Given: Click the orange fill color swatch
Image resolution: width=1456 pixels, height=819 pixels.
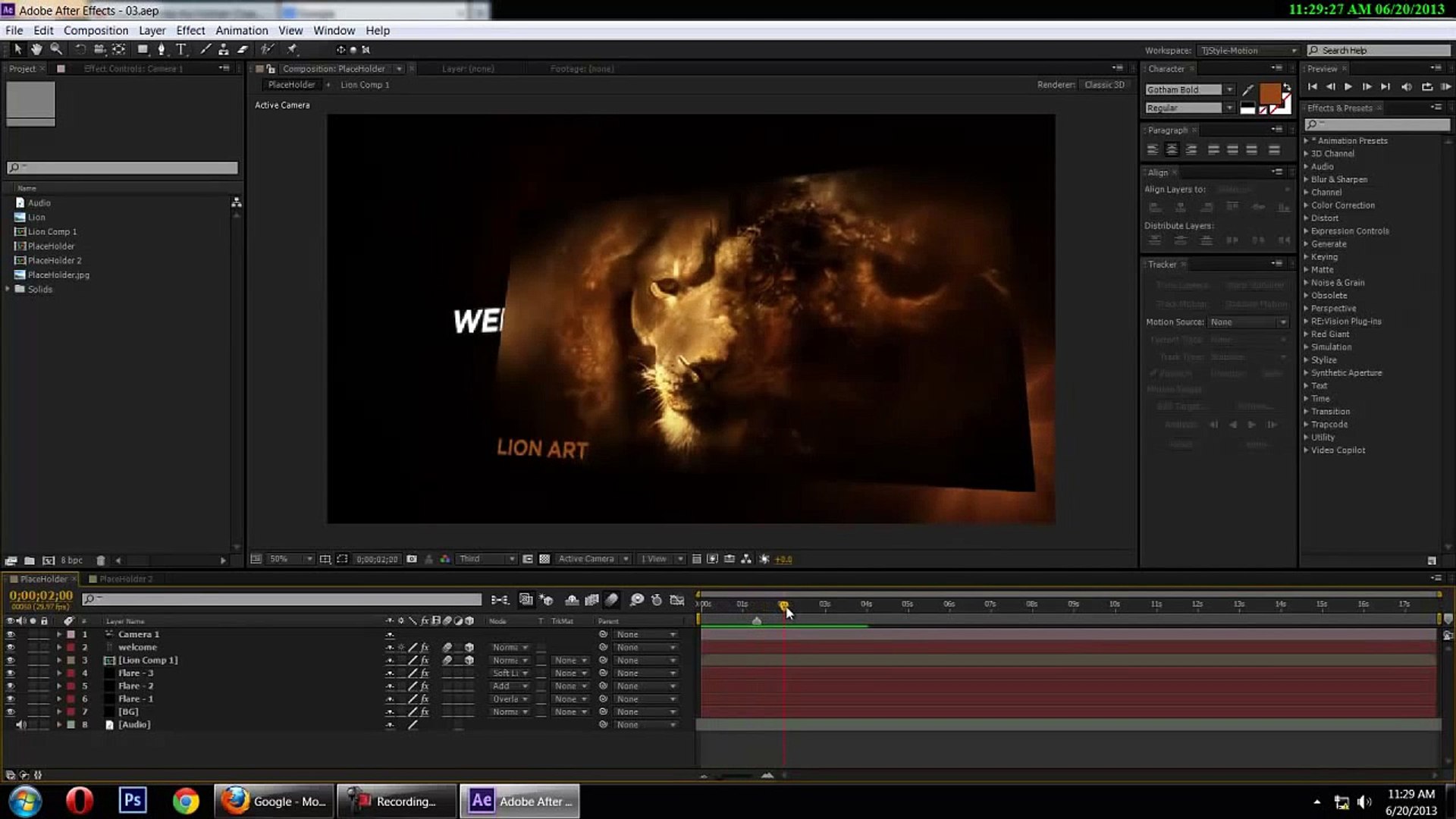Looking at the screenshot, I should tap(1269, 95).
